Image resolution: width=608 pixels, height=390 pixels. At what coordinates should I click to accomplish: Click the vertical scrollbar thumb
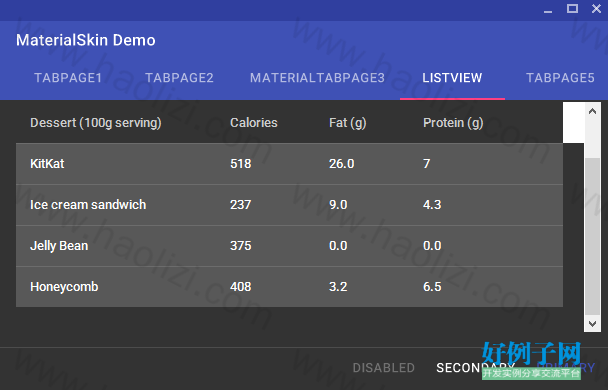(592, 236)
